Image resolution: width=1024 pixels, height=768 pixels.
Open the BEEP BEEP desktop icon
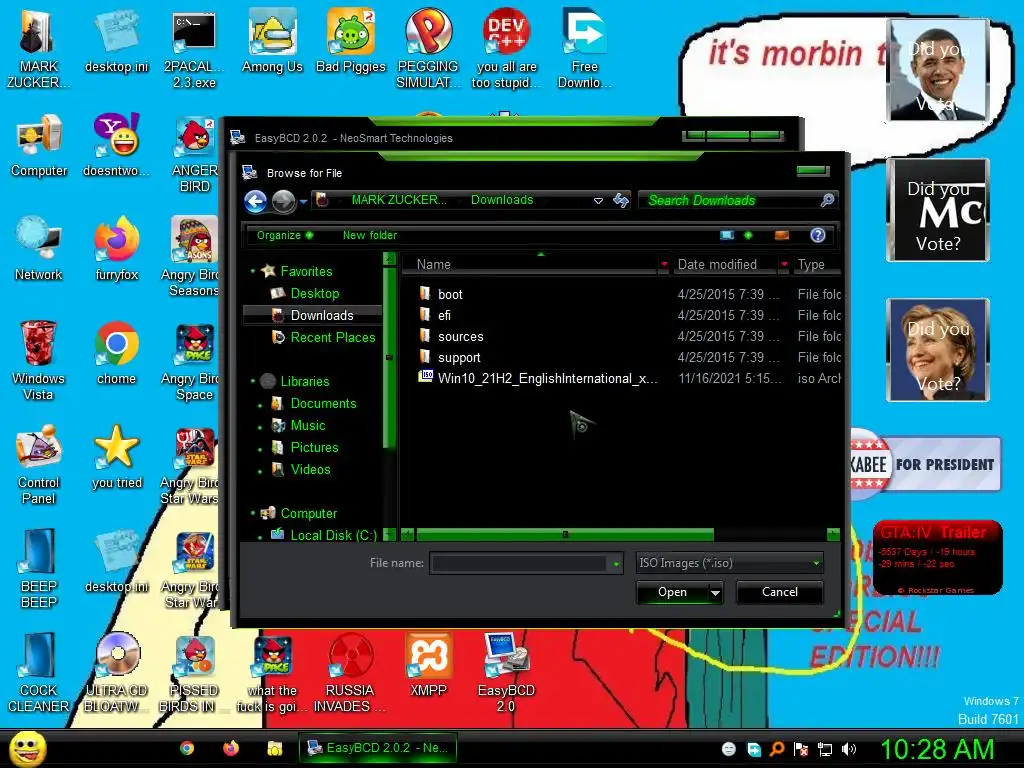point(39,568)
